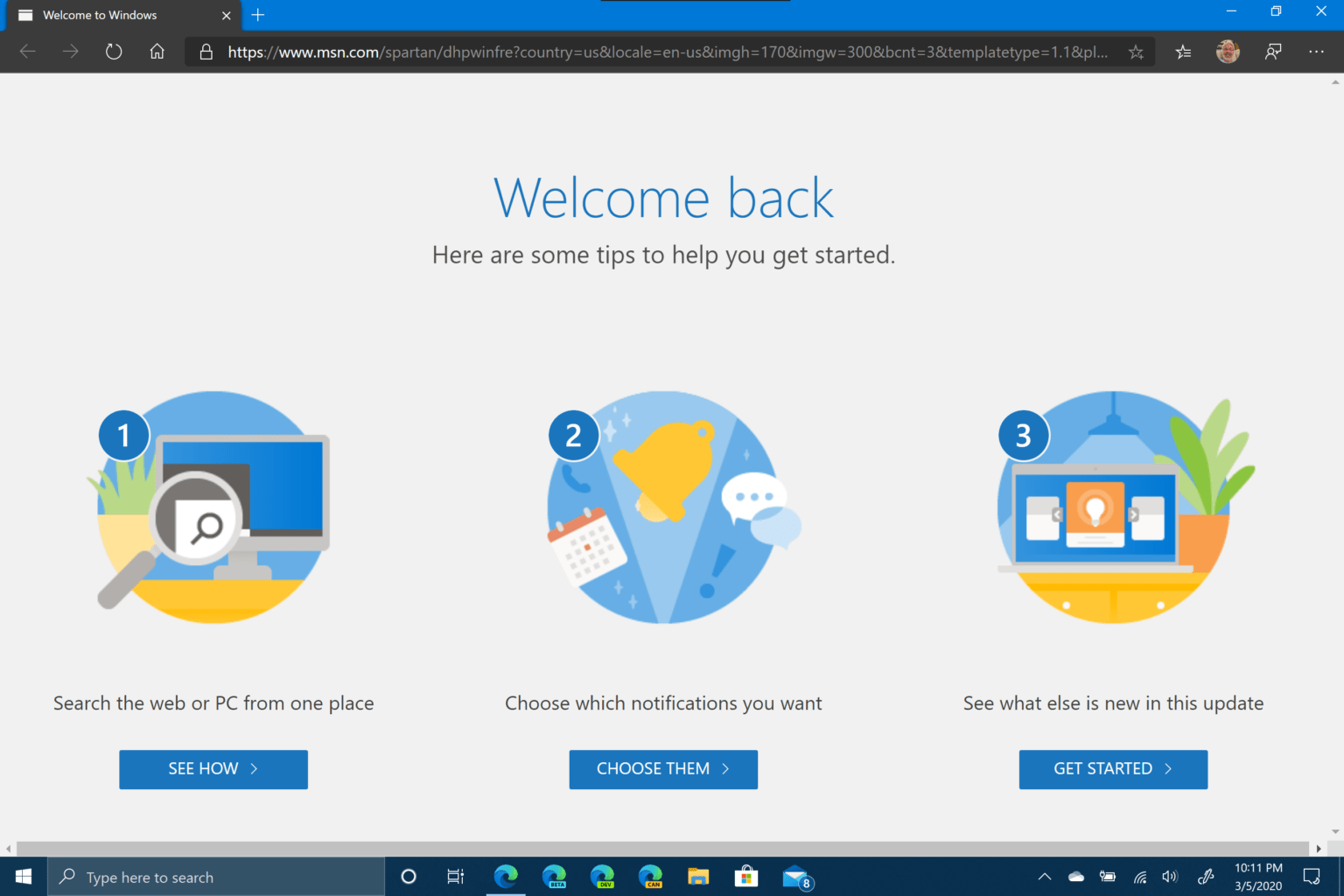Open Task View
Image resolution: width=1344 pixels, height=896 pixels.
455,877
